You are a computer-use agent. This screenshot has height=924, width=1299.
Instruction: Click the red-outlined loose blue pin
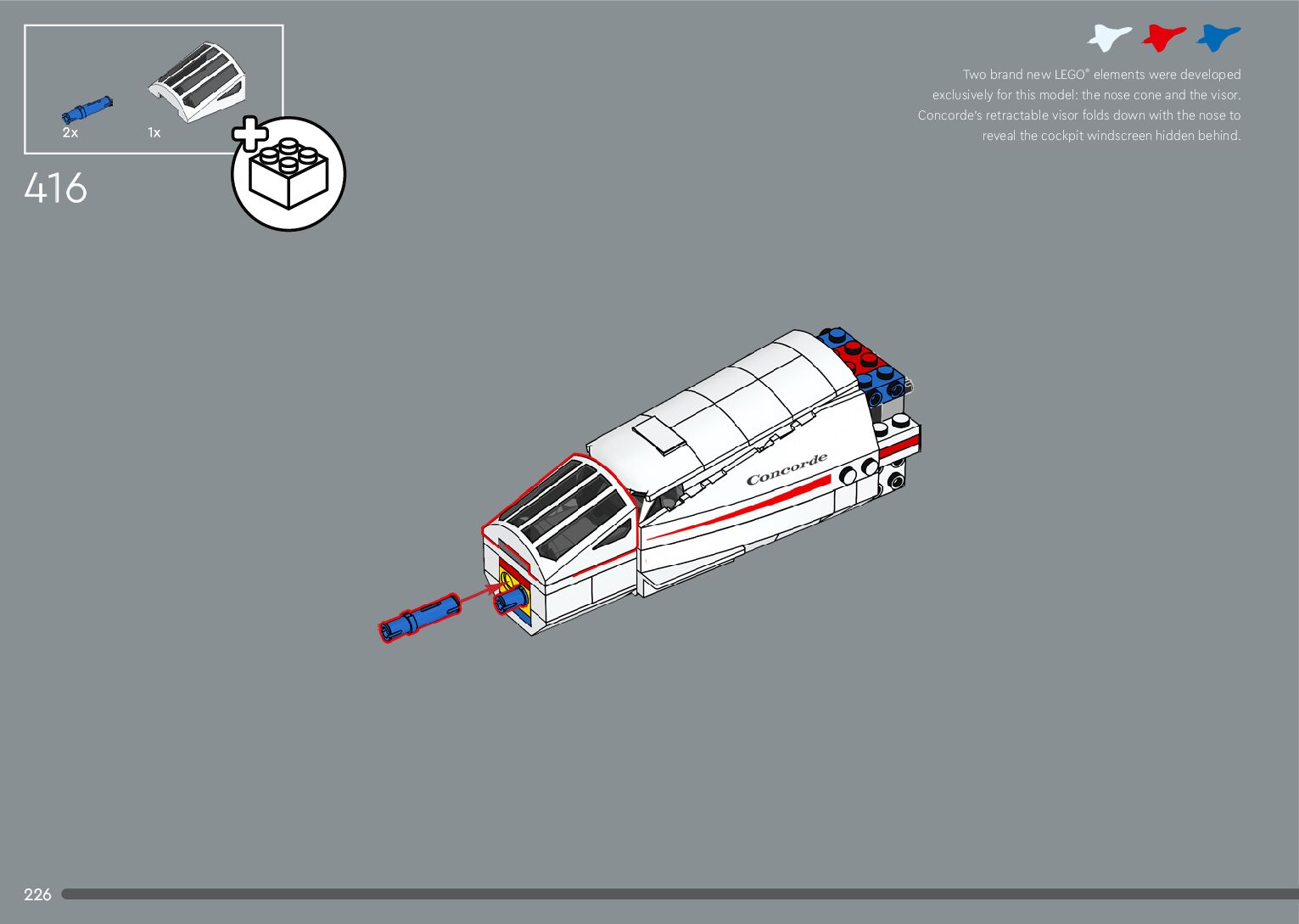(x=419, y=617)
